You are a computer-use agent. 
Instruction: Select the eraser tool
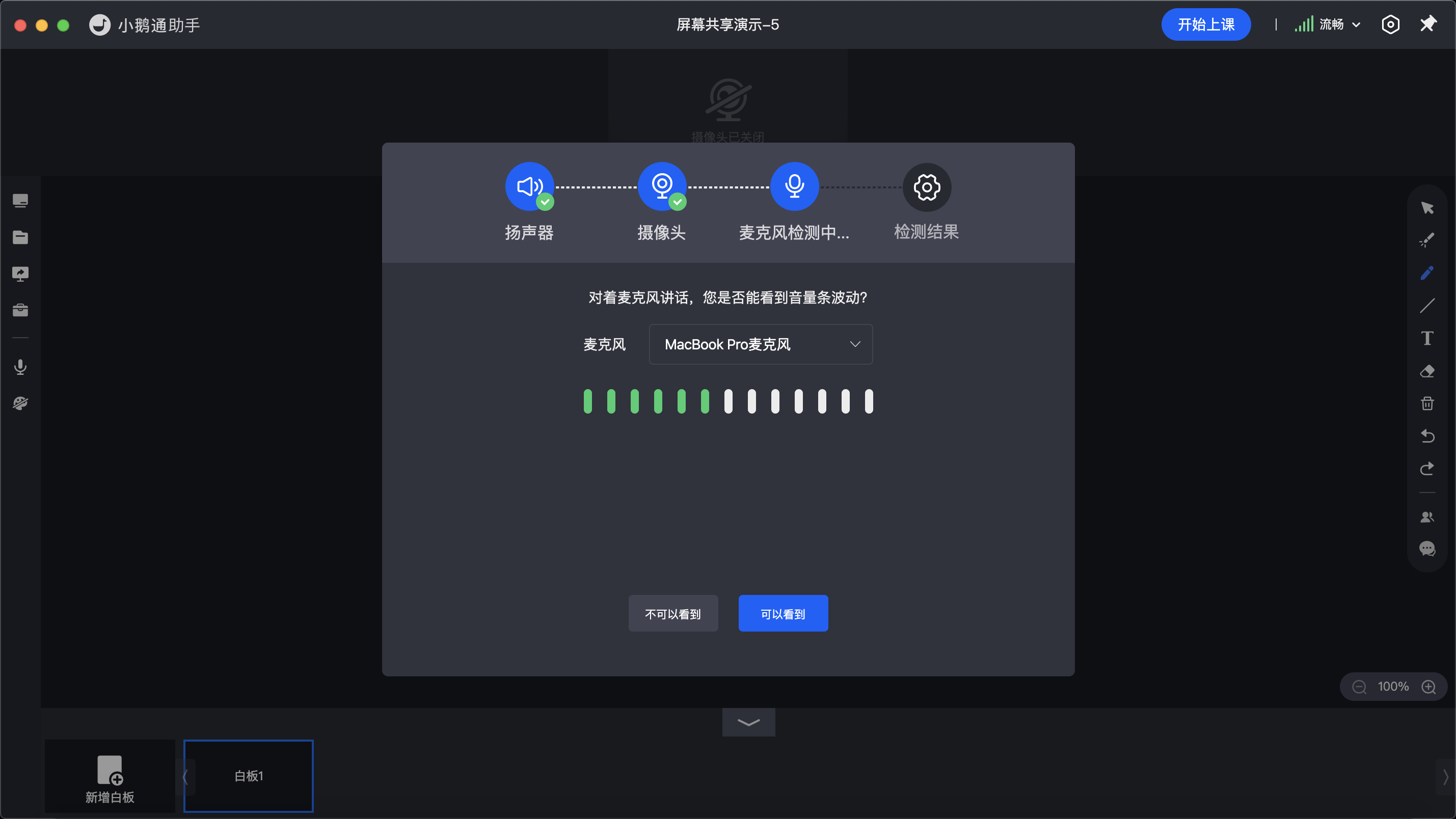point(1426,371)
